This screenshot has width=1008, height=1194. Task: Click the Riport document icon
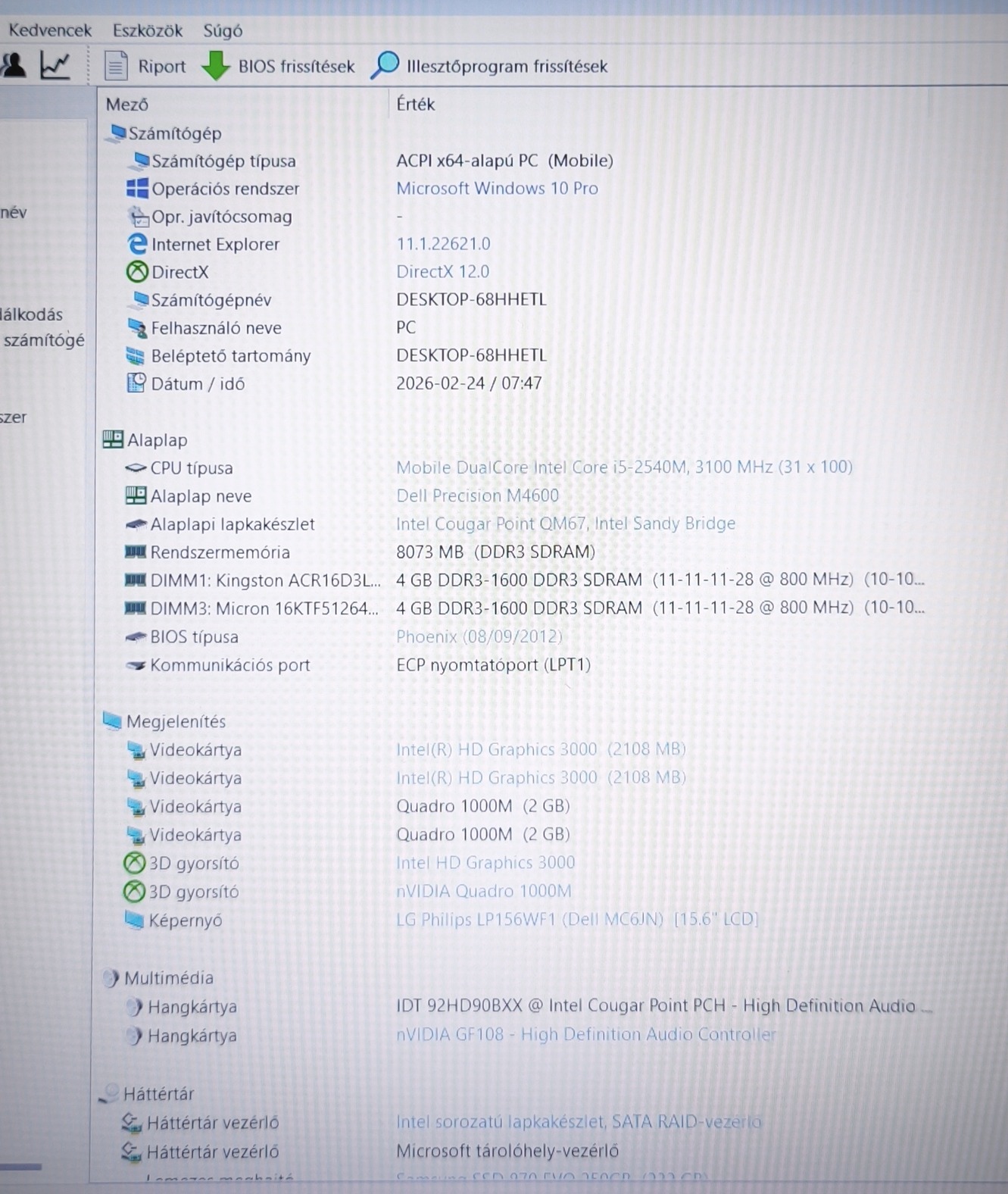115,66
